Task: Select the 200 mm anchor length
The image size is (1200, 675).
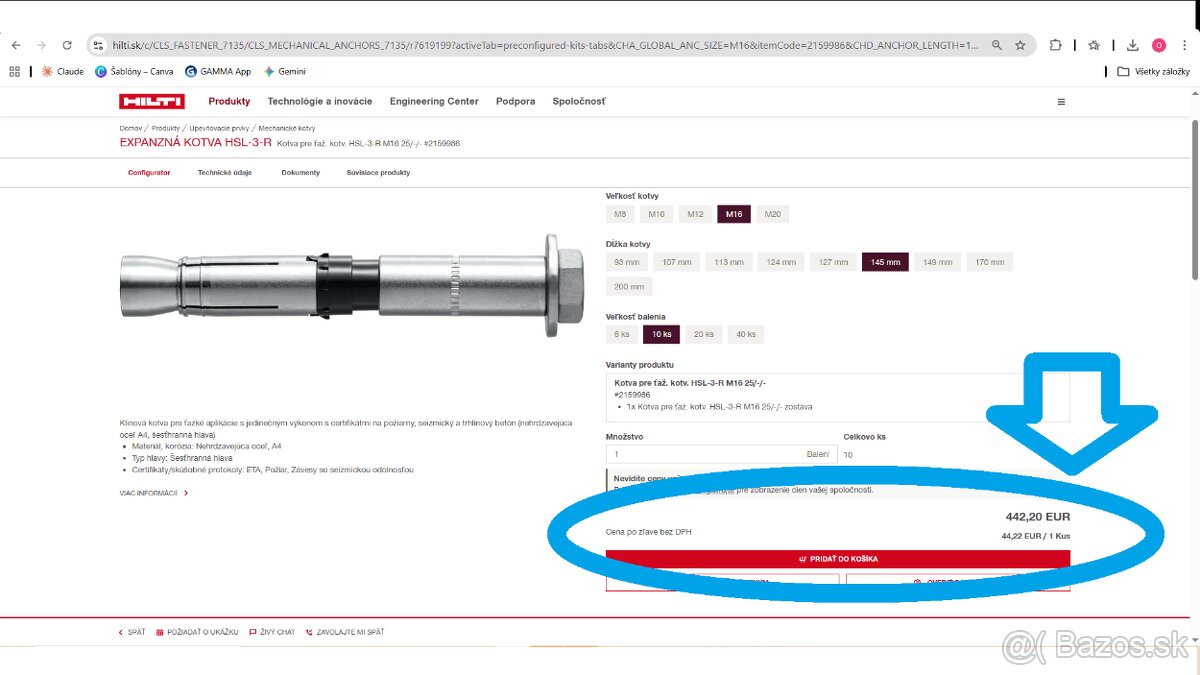Action: (628, 286)
